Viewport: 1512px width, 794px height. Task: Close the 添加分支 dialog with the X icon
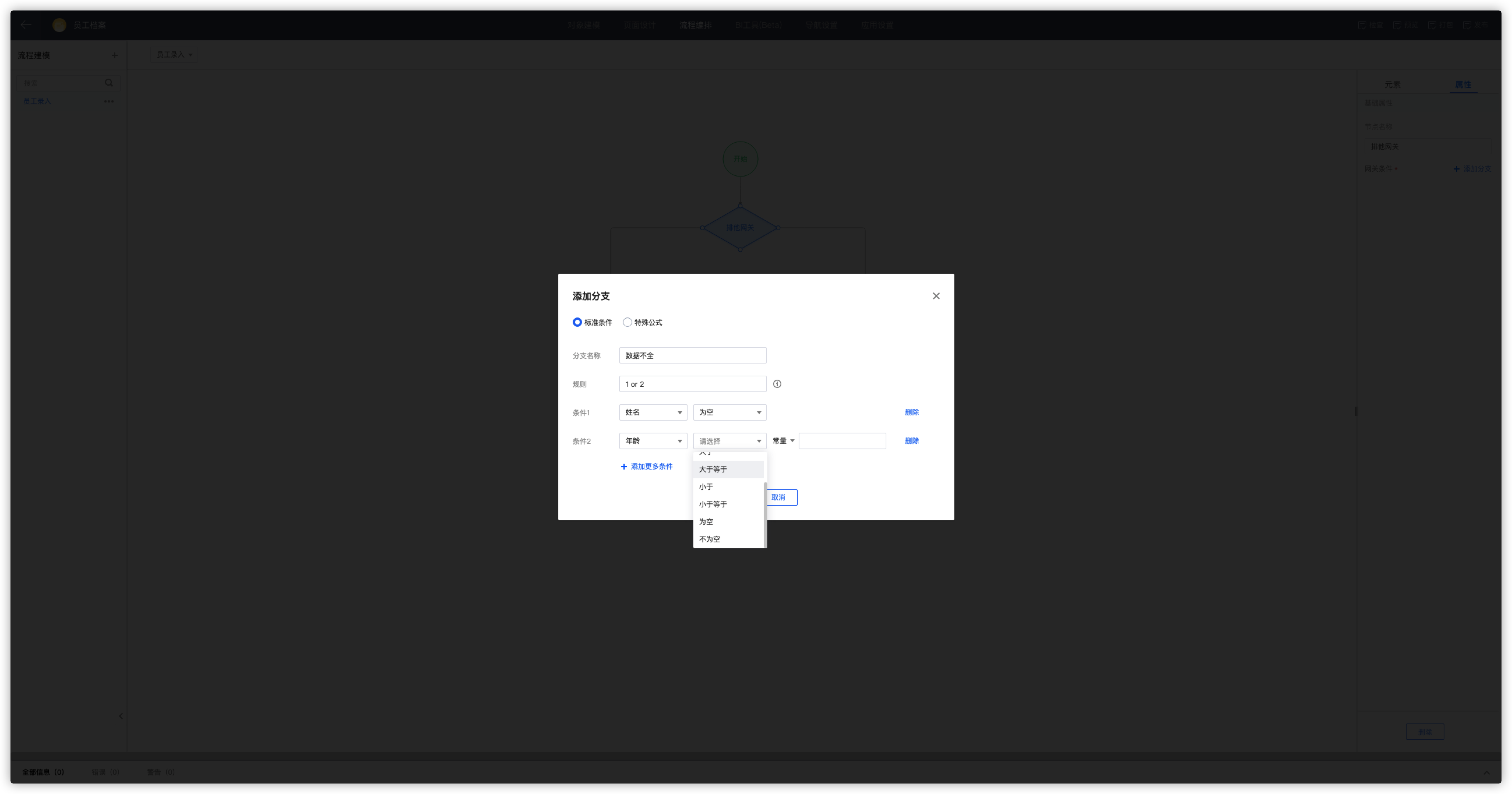click(x=936, y=296)
